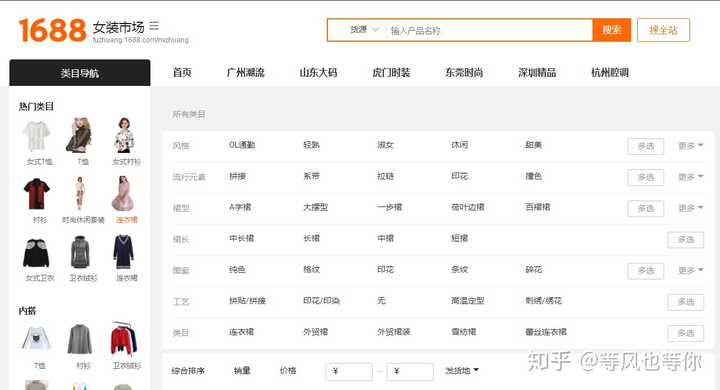Open the hamburger menu beside 女装市场
Screen dimensions: 720x390
point(154,26)
